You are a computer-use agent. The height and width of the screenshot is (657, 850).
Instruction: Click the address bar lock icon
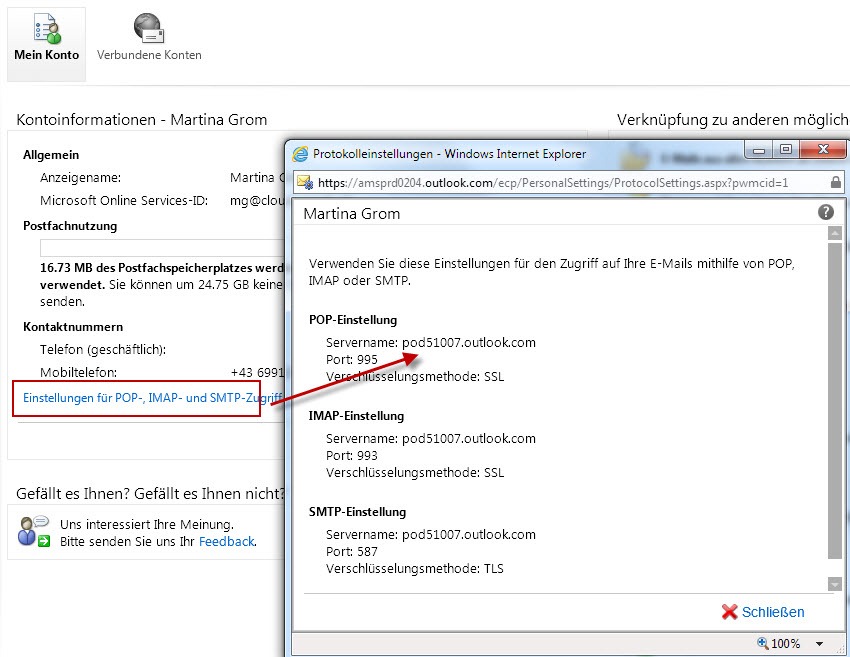point(836,182)
